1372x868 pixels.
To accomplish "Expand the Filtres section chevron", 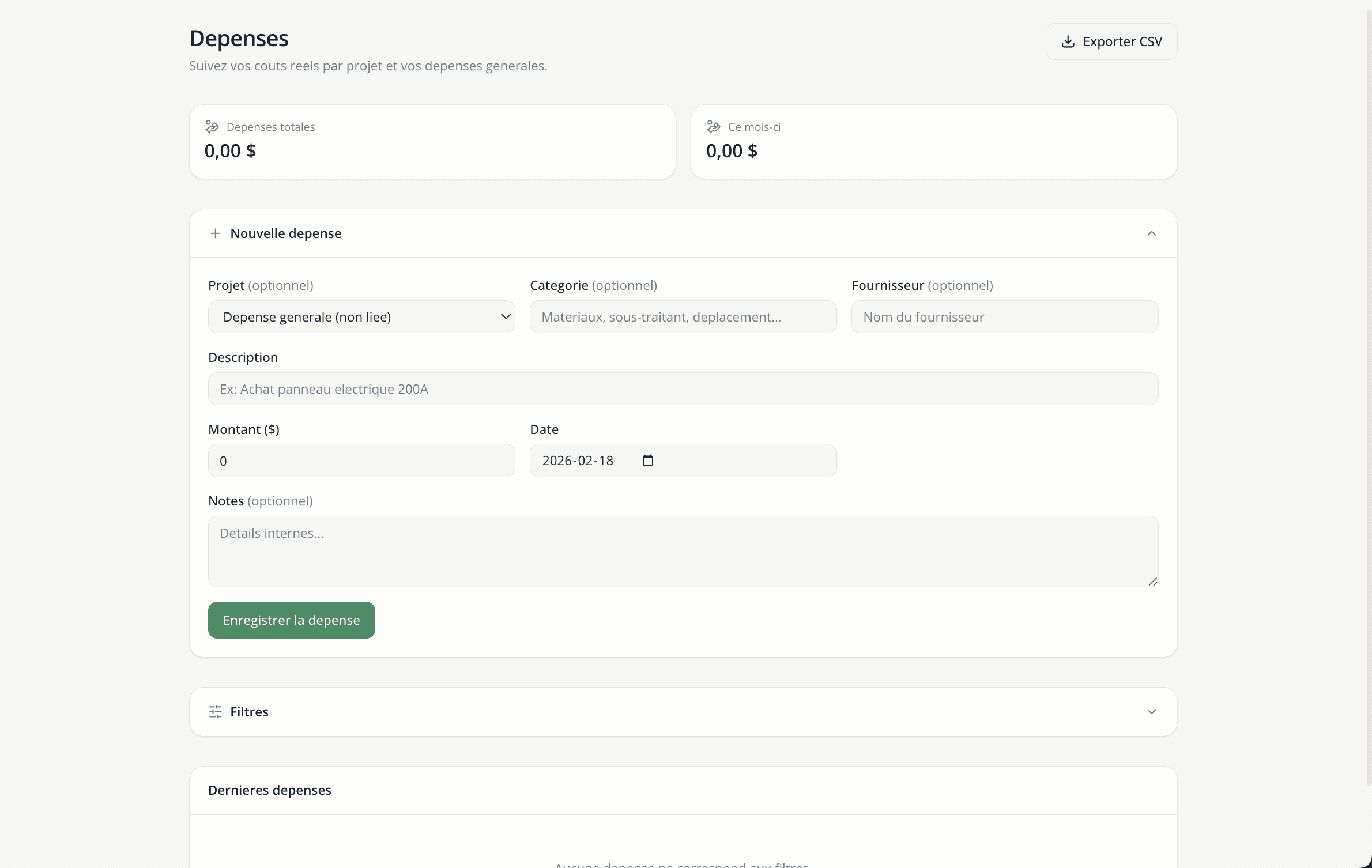I will click(x=1151, y=712).
